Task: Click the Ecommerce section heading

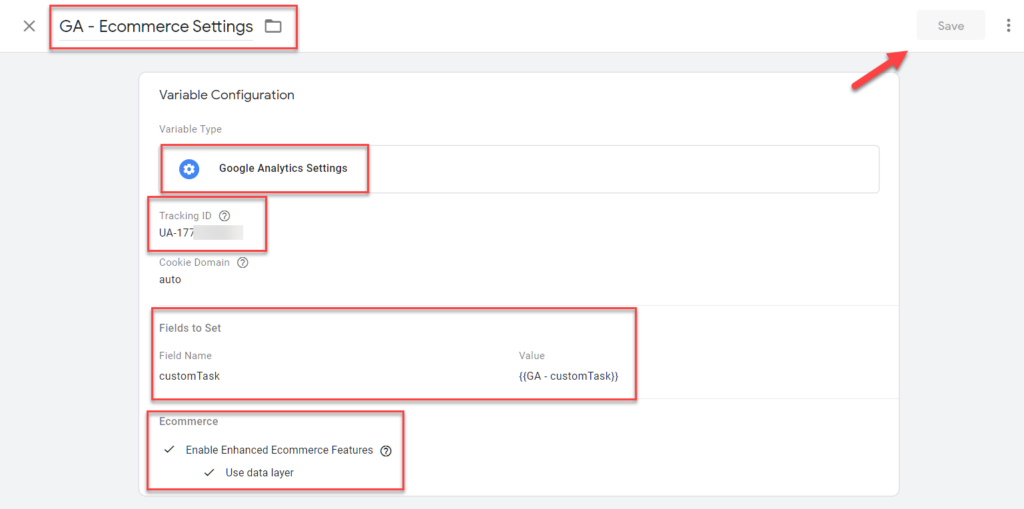Action: pos(189,421)
